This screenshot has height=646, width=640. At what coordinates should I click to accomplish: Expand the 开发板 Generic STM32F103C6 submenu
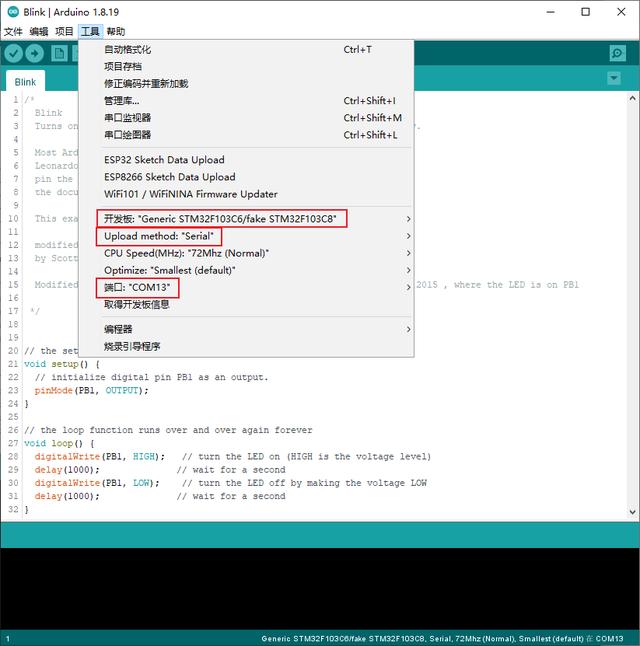(x=246, y=219)
